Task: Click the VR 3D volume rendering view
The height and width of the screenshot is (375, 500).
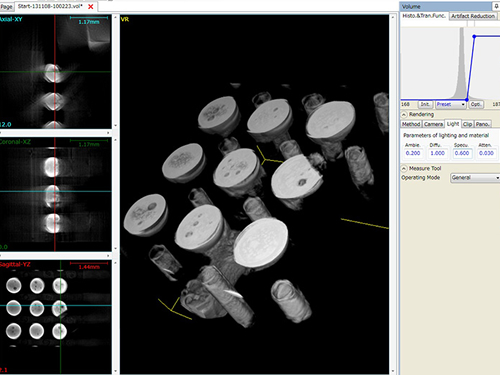Action: click(x=254, y=194)
